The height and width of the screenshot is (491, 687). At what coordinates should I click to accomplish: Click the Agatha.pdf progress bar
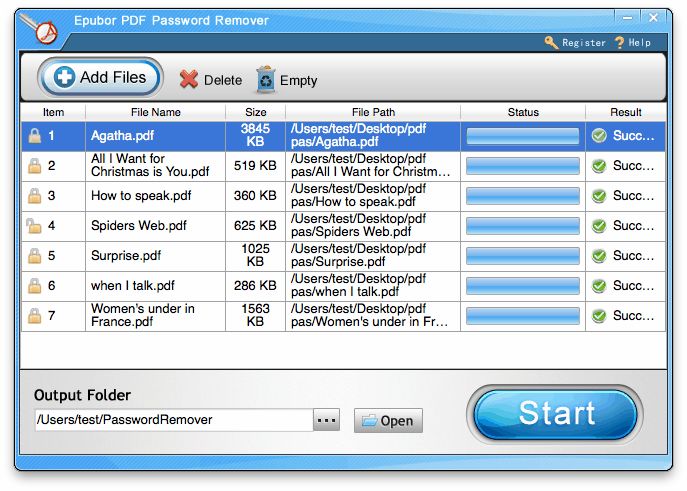point(523,136)
